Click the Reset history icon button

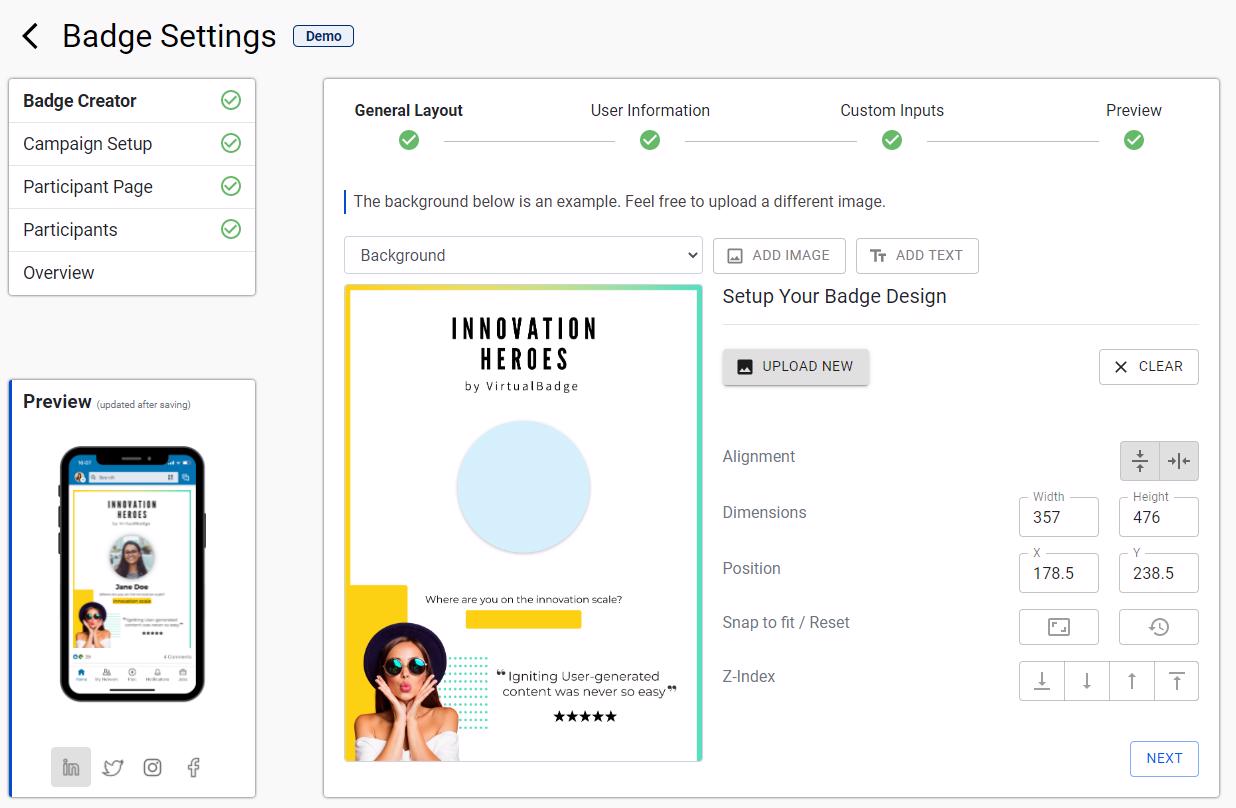coord(1158,627)
